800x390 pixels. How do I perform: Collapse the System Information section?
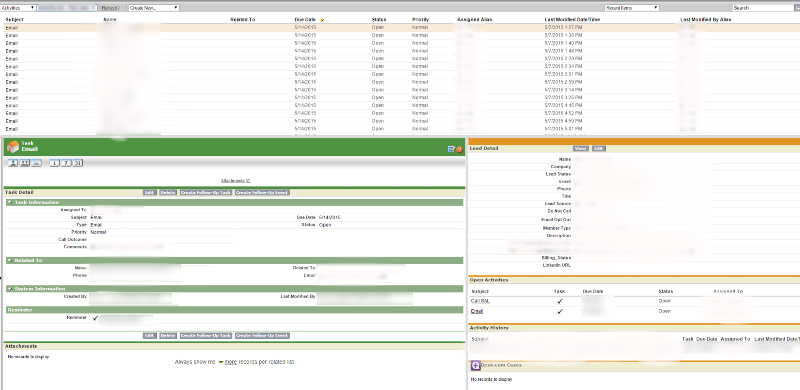pyautogui.click(x=10, y=289)
